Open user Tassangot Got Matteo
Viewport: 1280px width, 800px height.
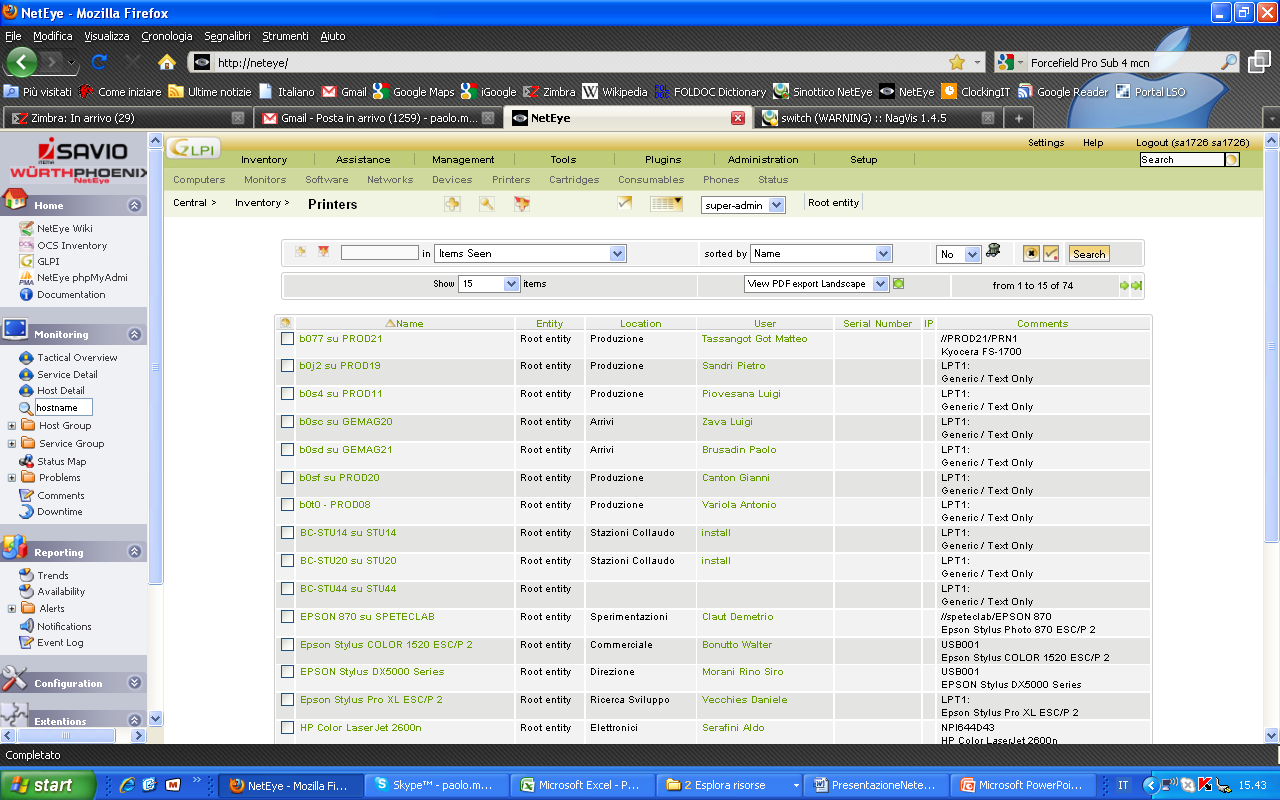754,339
